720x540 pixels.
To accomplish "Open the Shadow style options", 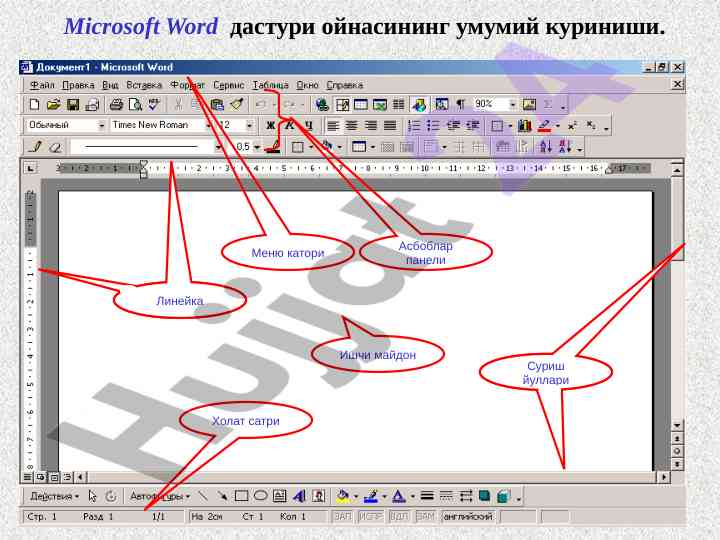I will (x=484, y=496).
